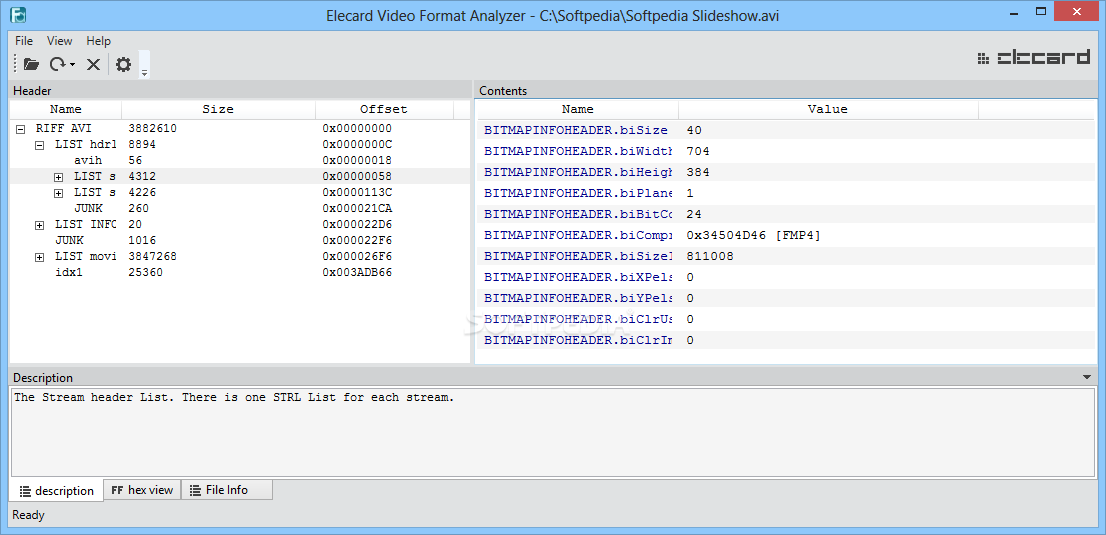
Task: Click the Elecard app icon in title bar
Action: (x=18, y=13)
